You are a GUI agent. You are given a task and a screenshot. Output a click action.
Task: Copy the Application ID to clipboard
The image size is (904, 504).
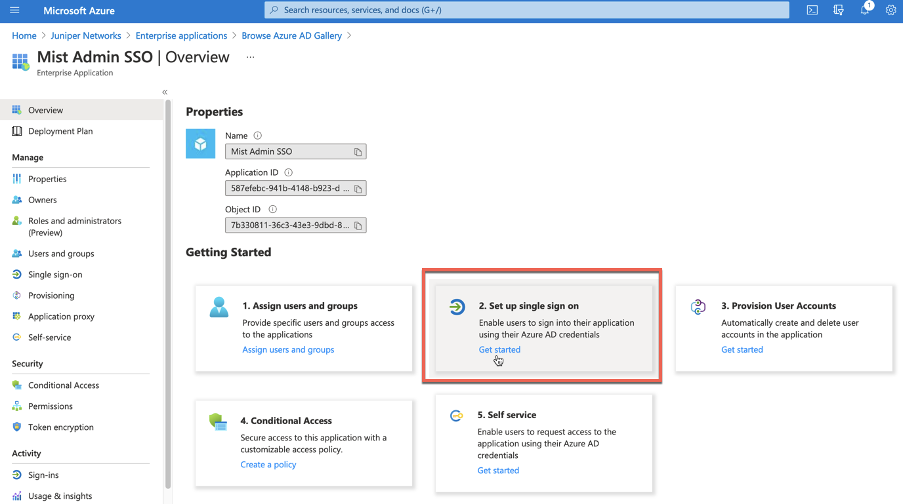[x=358, y=188]
